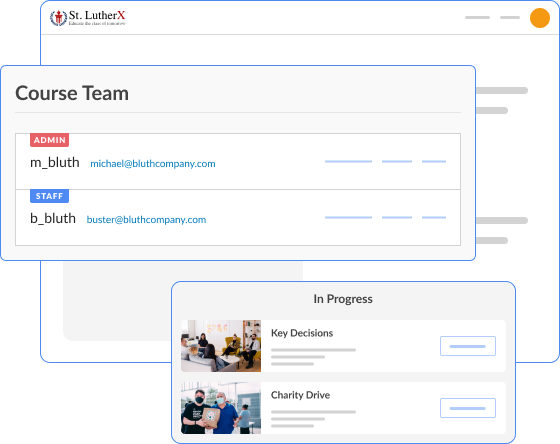
Task: Open the Charity Drive course title
Action: 300,395
